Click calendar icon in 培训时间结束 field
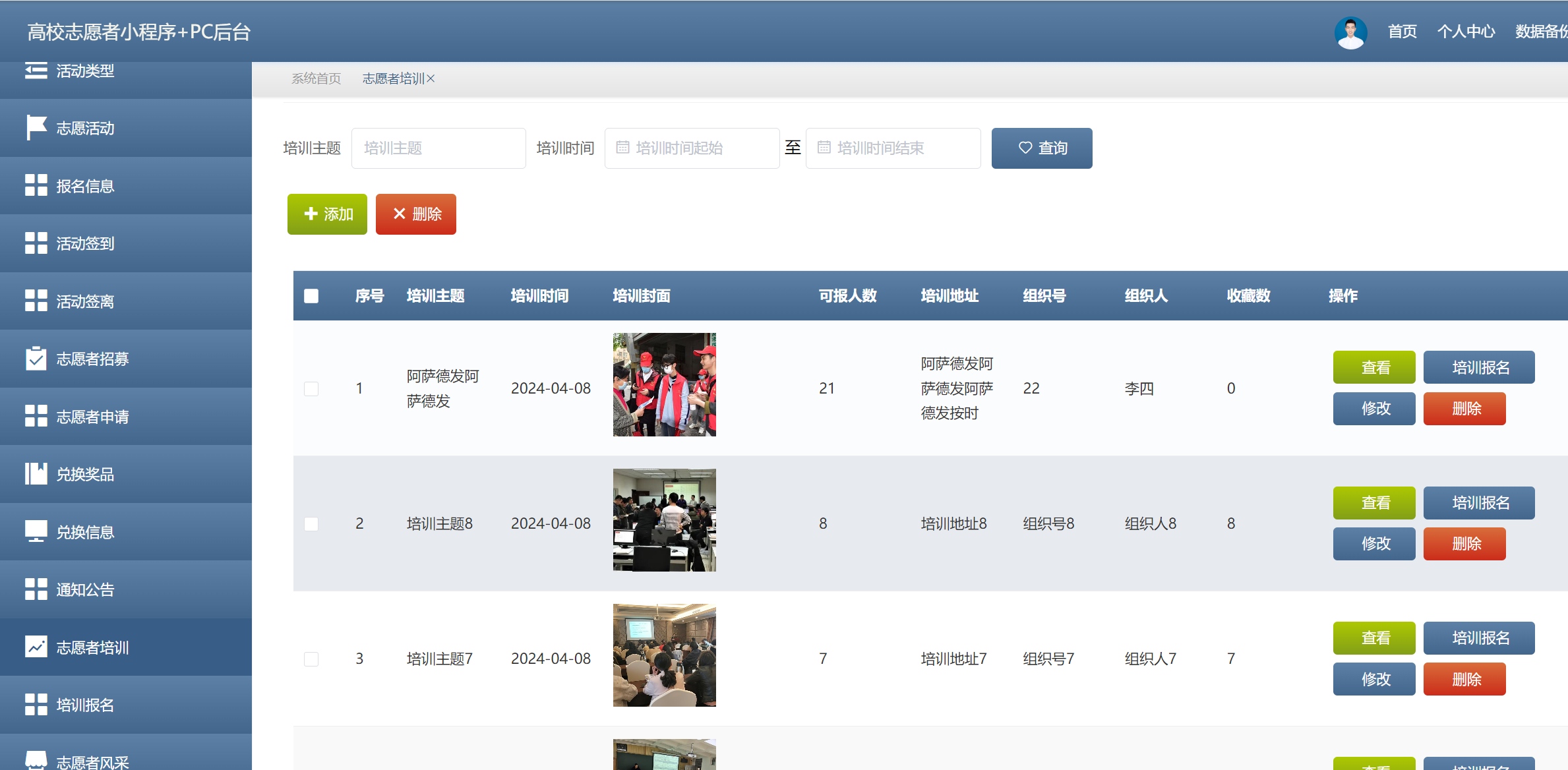This screenshot has height=770, width=1568. click(x=824, y=148)
